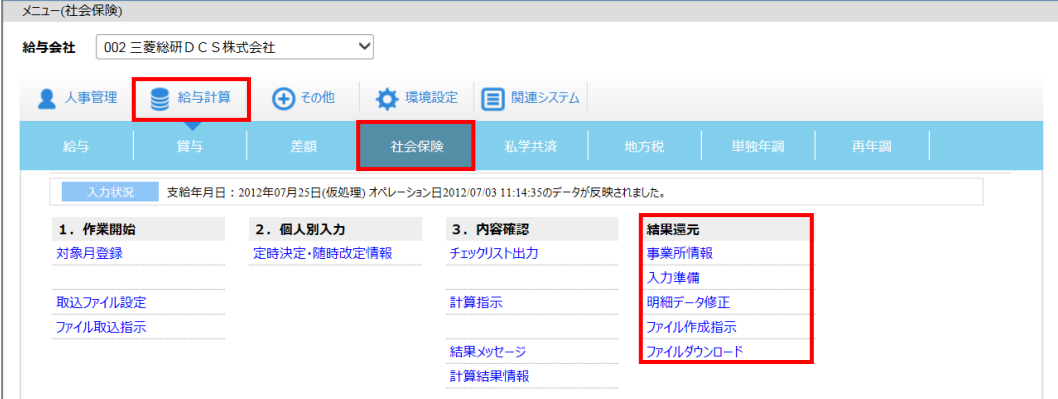Image resolution: width=1058 pixels, height=399 pixels.
Task: Open the 明細データ修正 link
Action: [688, 302]
